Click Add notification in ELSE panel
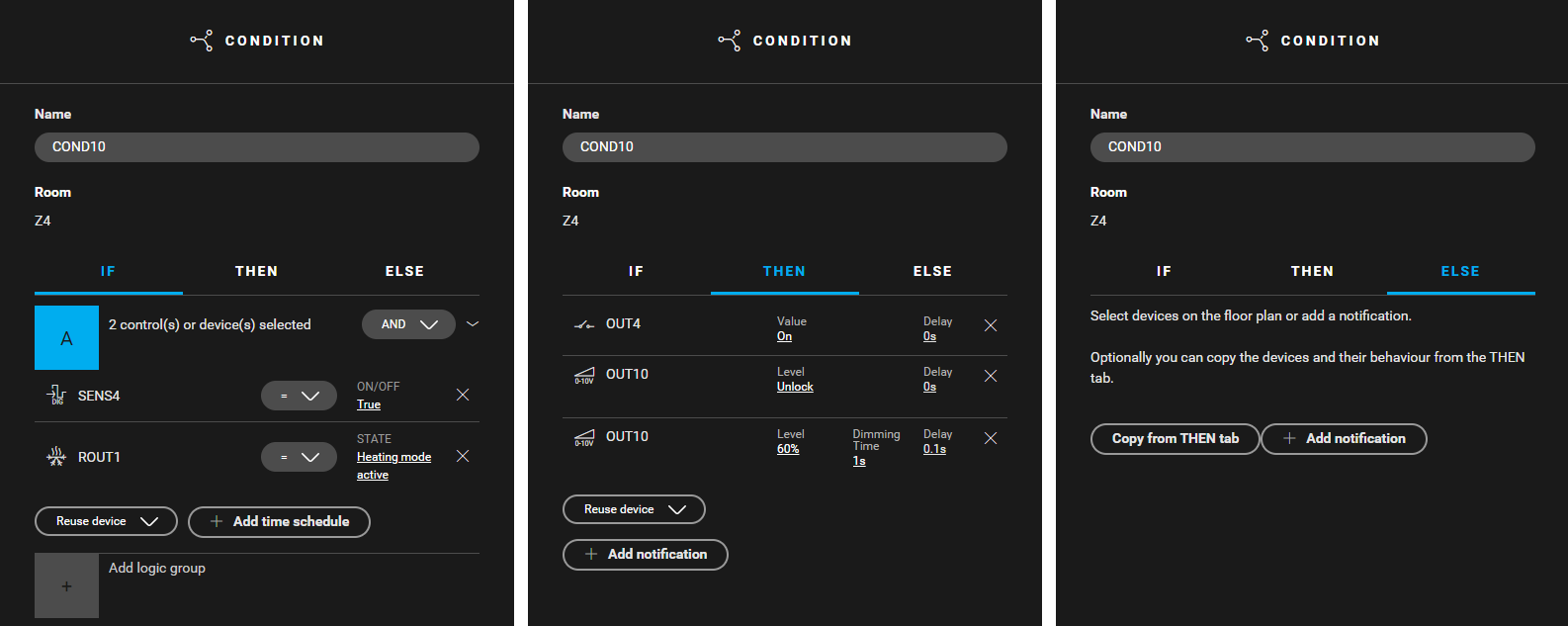The width and height of the screenshot is (1568, 626). [x=1345, y=438]
